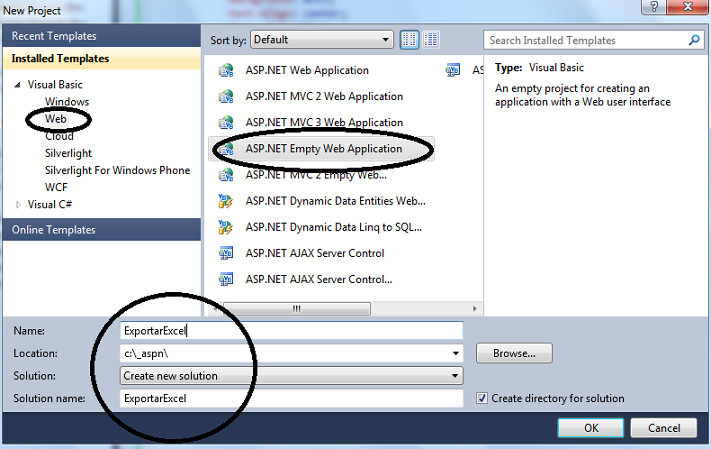Click the search magnifier icon
This screenshot has width=711, height=449.
tap(694, 40)
